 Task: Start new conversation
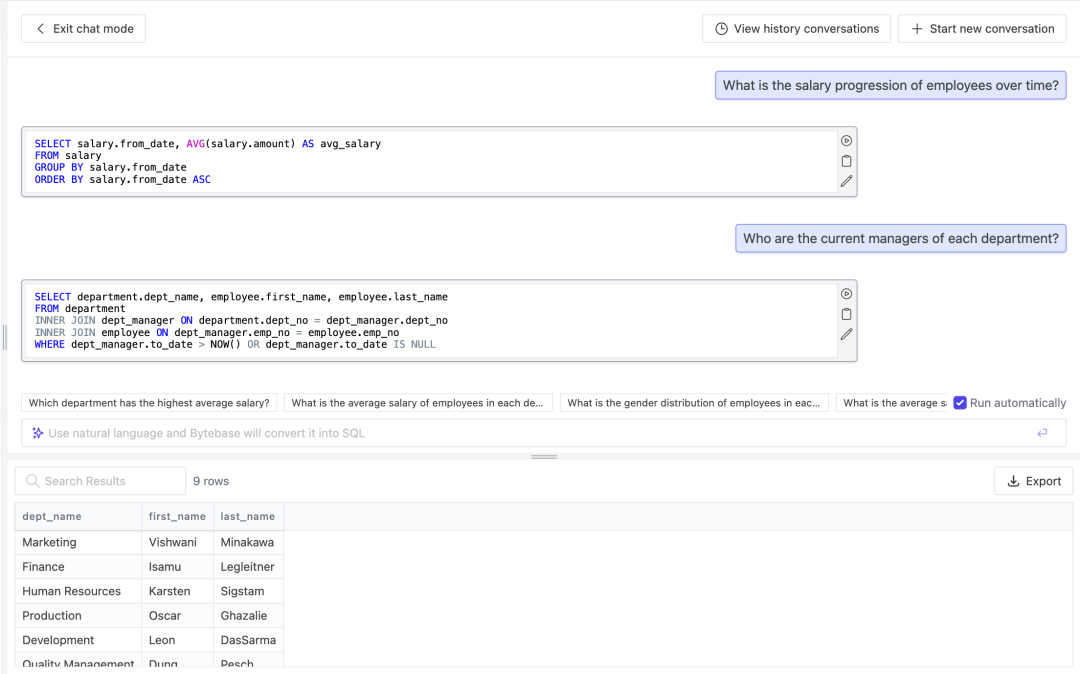(982, 29)
